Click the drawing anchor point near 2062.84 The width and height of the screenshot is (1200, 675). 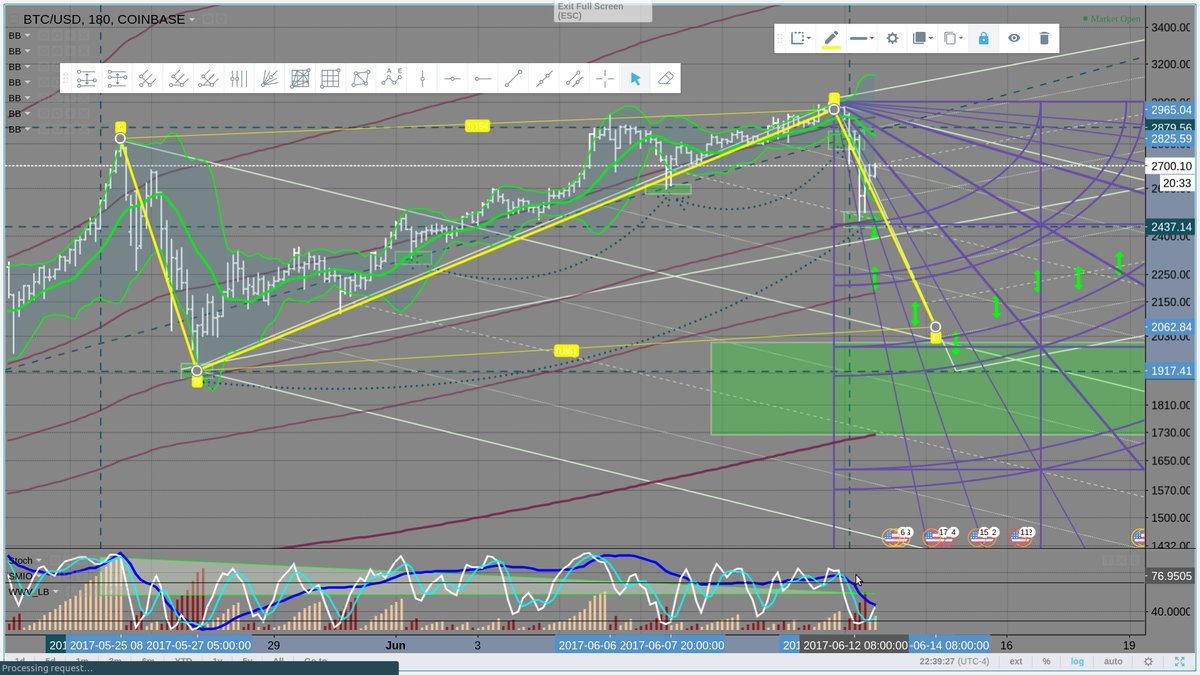pyautogui.click(x=935, y=327)
